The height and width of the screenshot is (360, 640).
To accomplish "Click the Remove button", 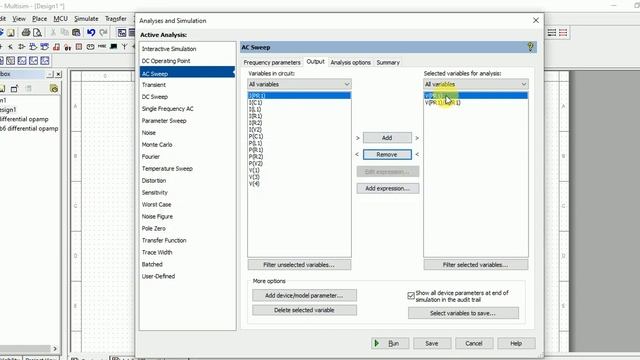I will coord(387,155).
